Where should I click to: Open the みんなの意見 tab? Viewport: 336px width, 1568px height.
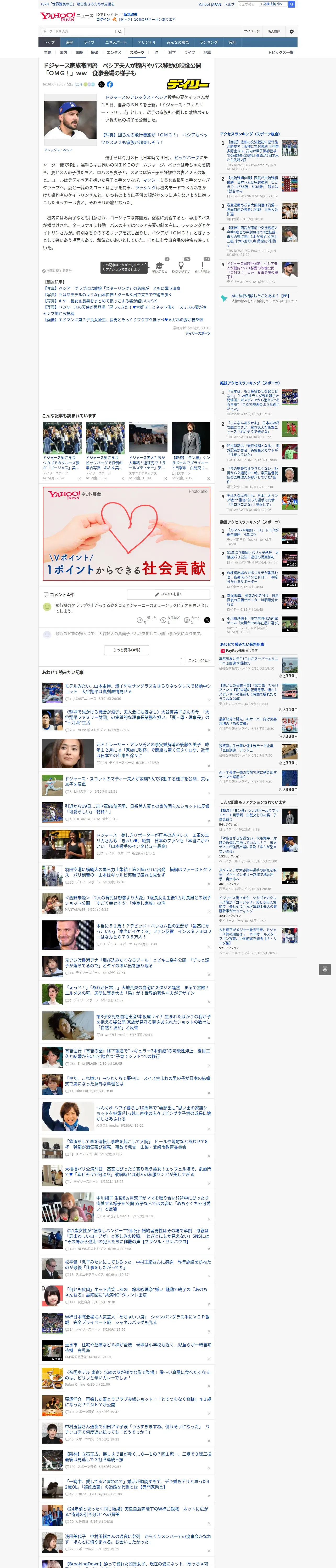pos(177,43)
